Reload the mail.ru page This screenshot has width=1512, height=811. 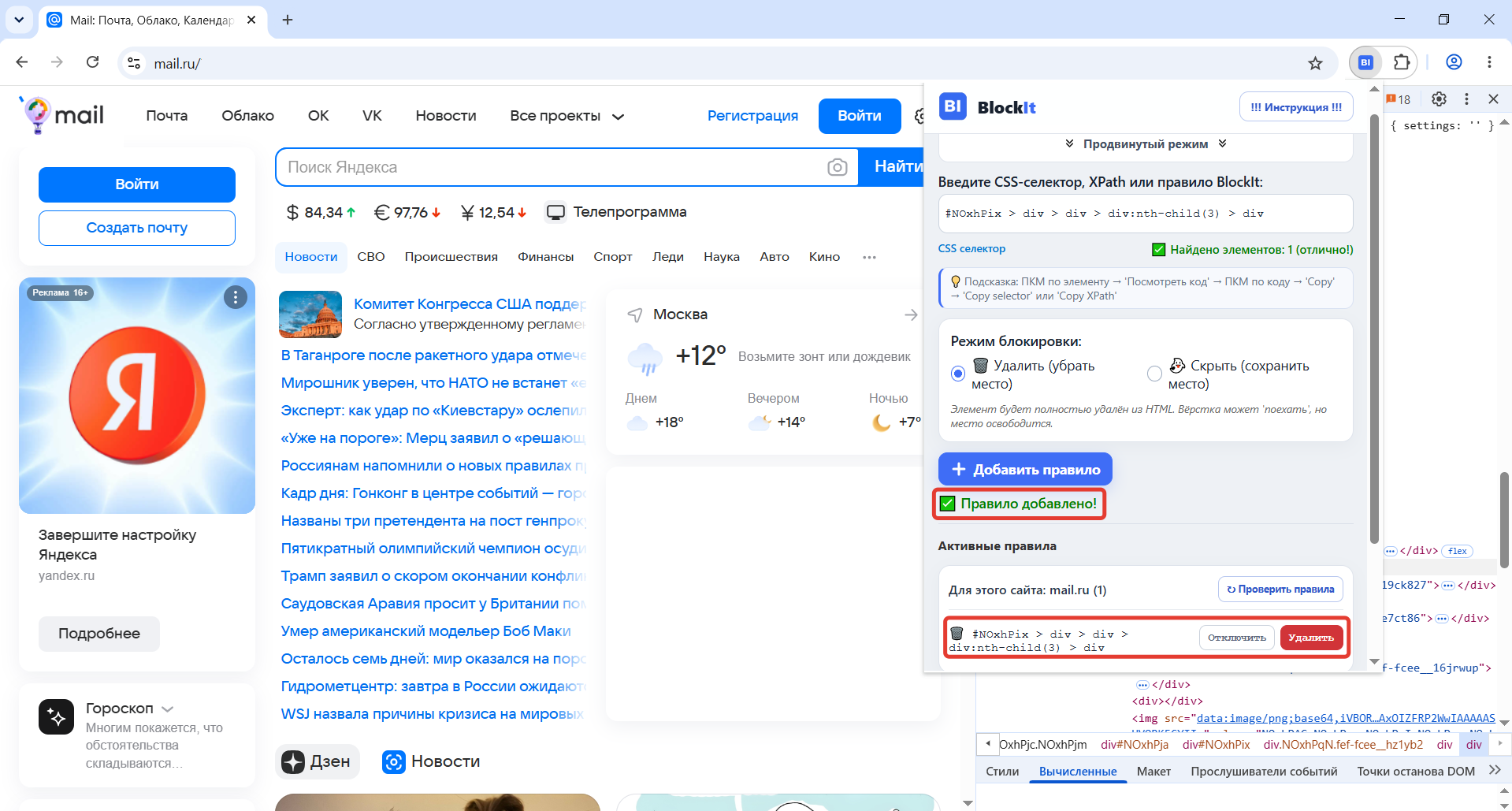(x=92, y=63)
